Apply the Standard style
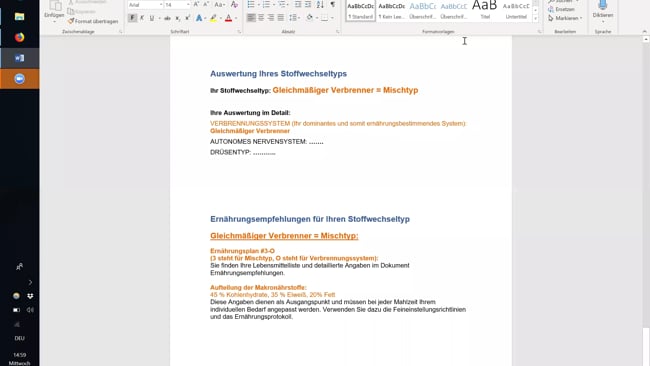 361,11
